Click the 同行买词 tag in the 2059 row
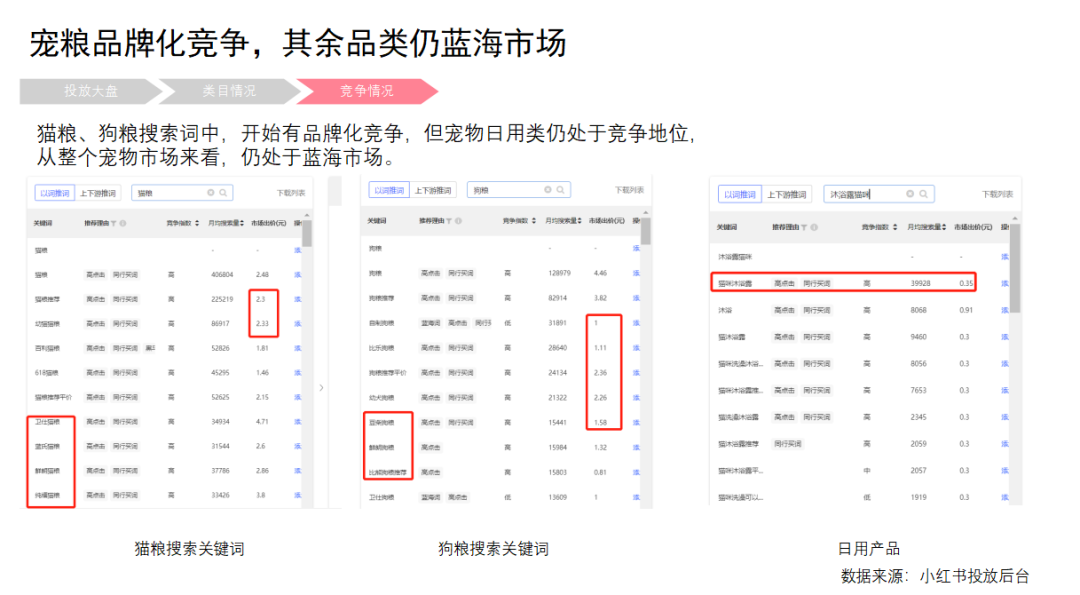This screenshot has height=595, width=1080. pos(787,443)
